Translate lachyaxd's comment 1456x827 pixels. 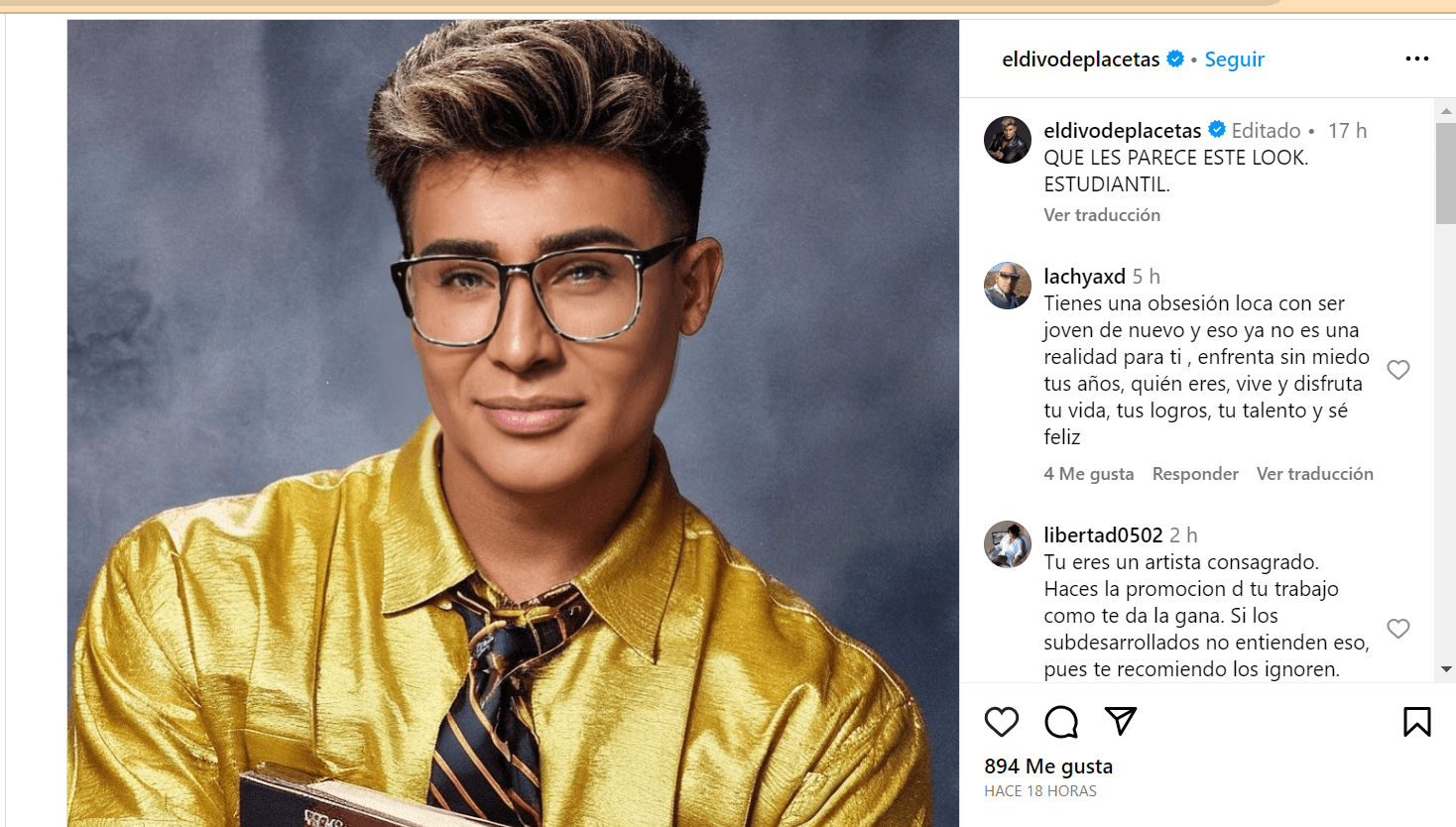pyautogui.click(x=1315, y=474)
